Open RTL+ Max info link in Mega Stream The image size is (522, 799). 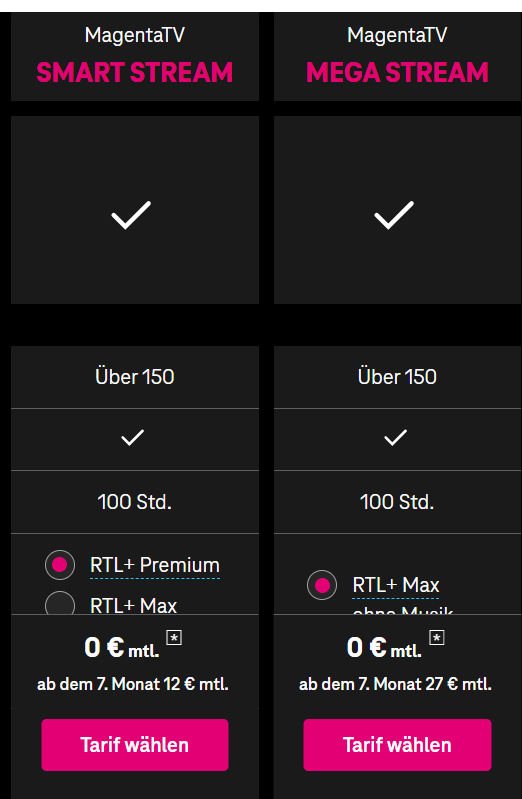(x=396, y=585)
